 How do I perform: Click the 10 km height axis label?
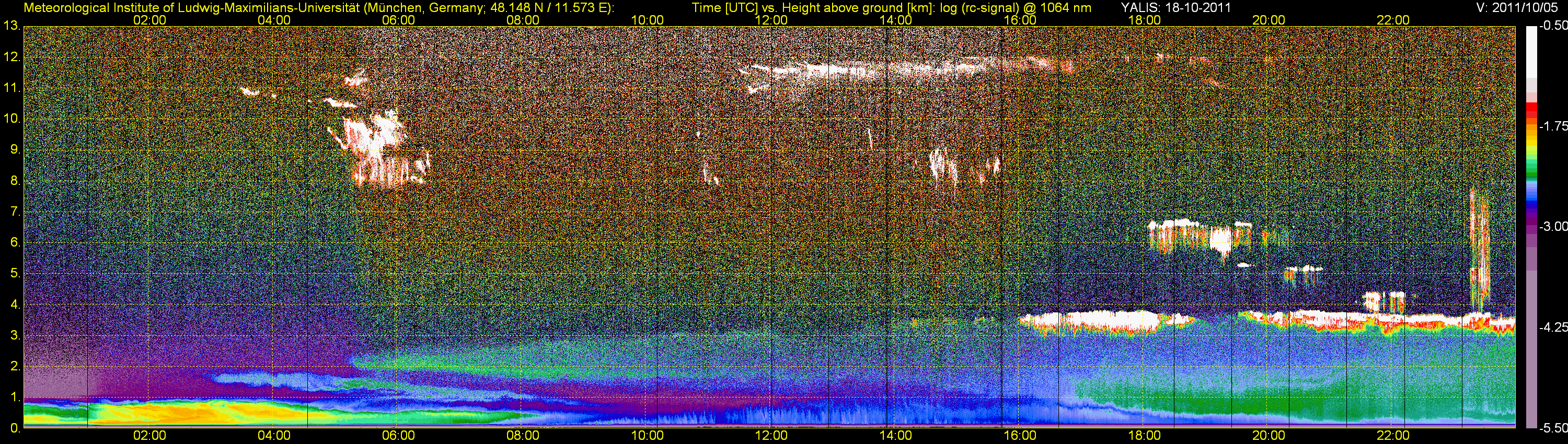12,119
